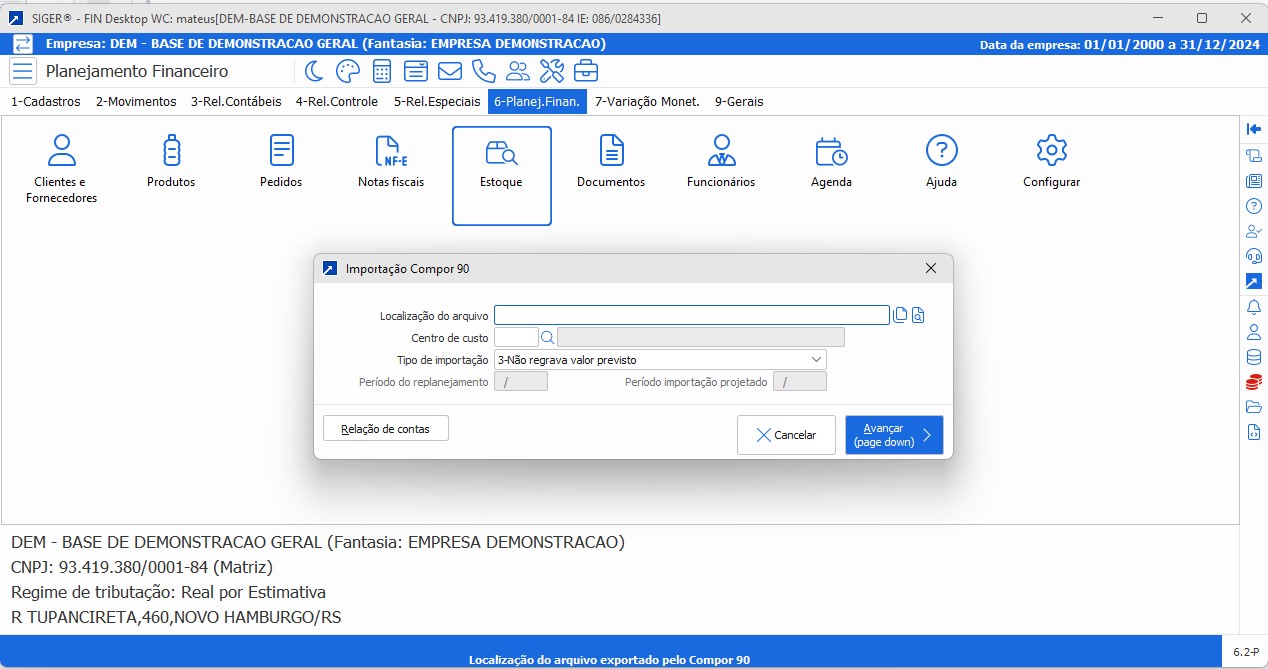Click the Relação de contas button
This screenshot has width=1268, height=669.
click(x=385, y=428)
